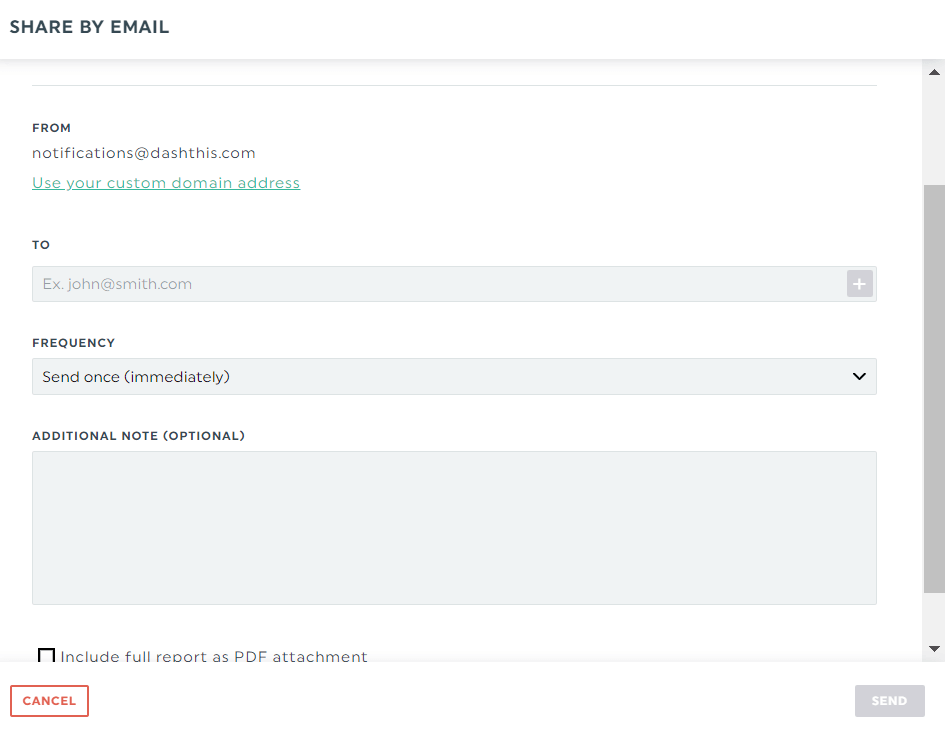The image size is (945, 738).
Task: Open the 'Send once (immediately)' selector
Action: click(454, 377)
